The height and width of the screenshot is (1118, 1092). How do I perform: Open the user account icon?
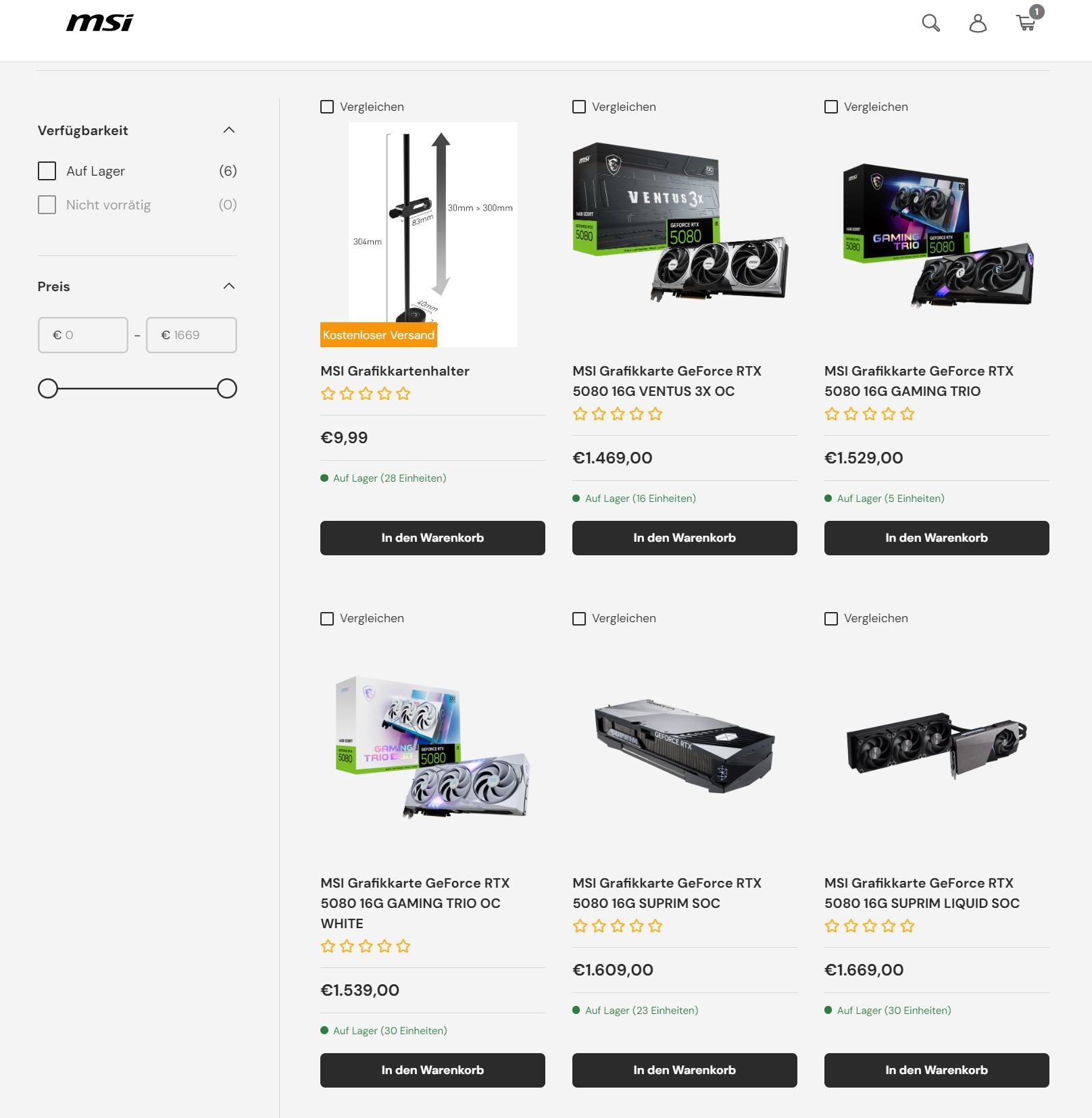[978, 23]
